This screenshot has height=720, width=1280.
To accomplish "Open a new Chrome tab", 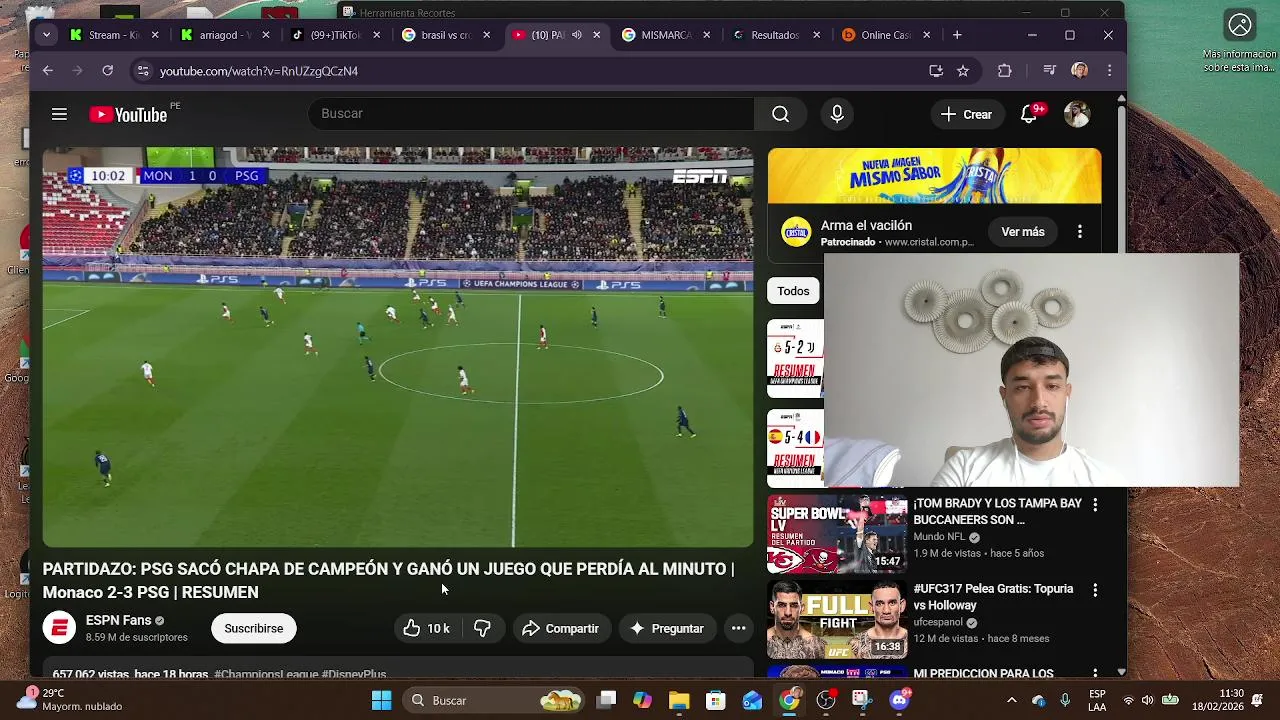I will click(957, 35).
